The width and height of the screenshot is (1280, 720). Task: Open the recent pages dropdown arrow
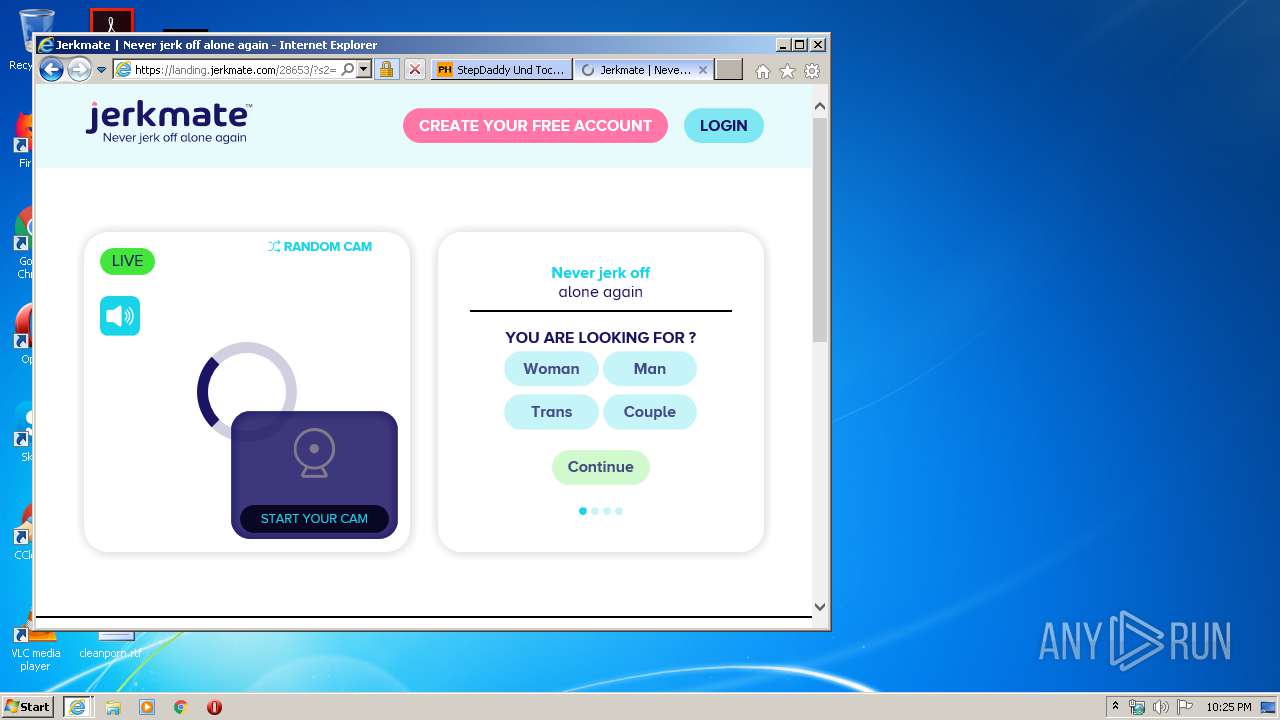coord(101,70)
